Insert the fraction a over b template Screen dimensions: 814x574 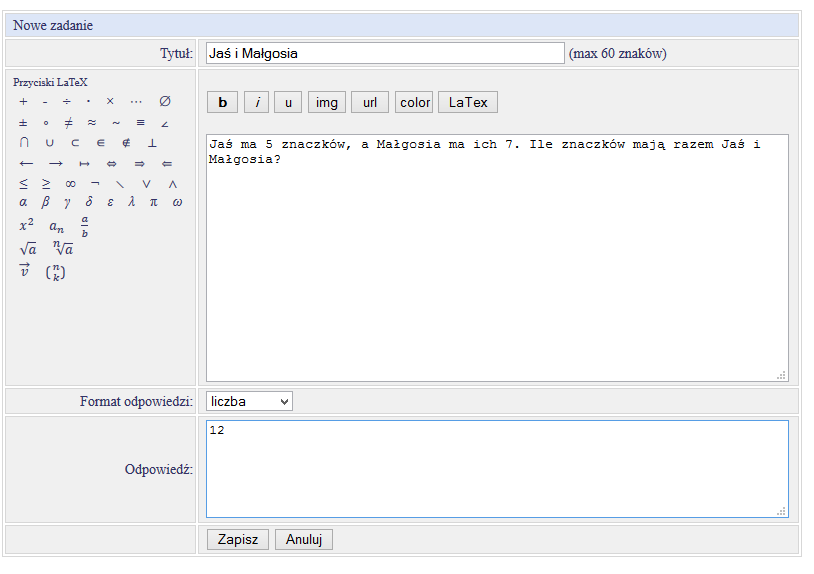(85, 225)
